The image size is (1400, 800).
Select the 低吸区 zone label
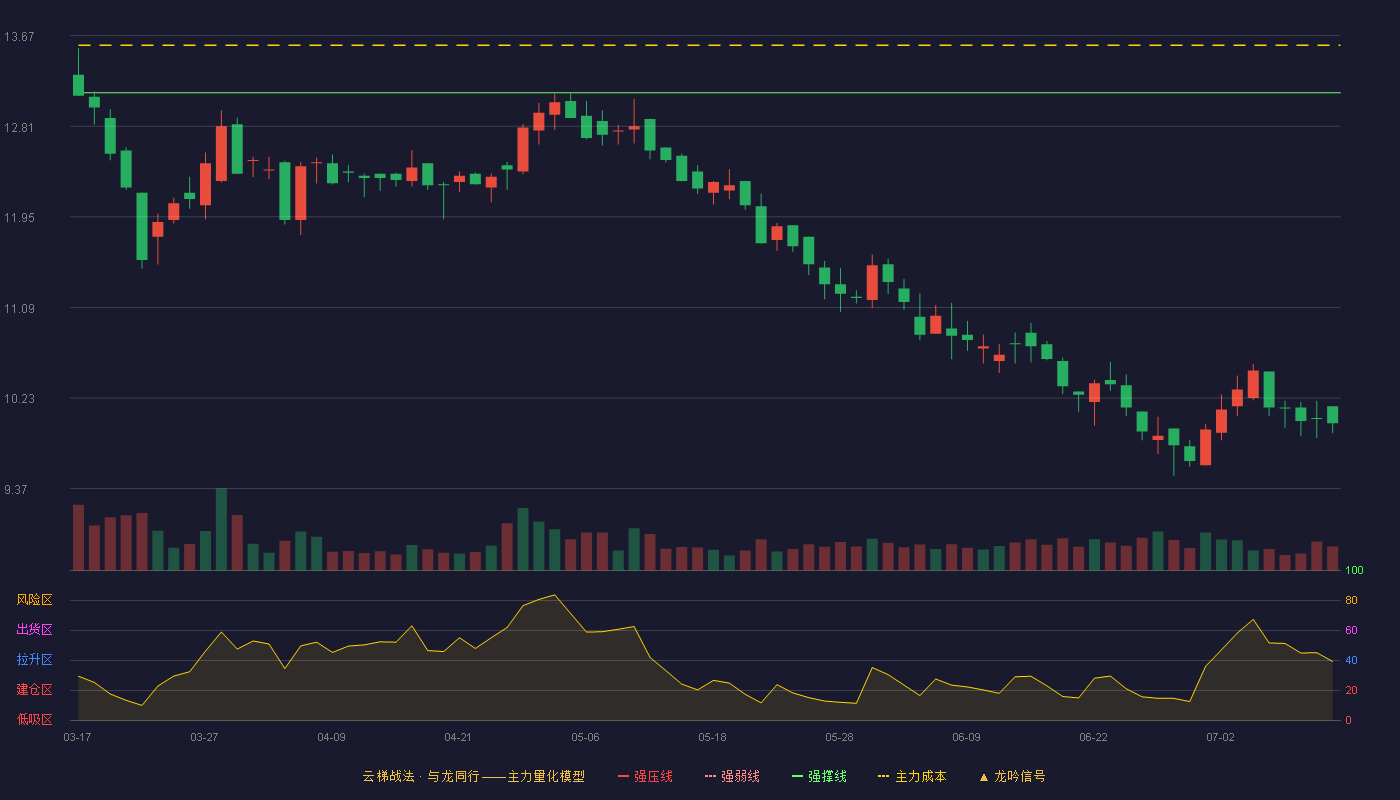pos(34,719)
